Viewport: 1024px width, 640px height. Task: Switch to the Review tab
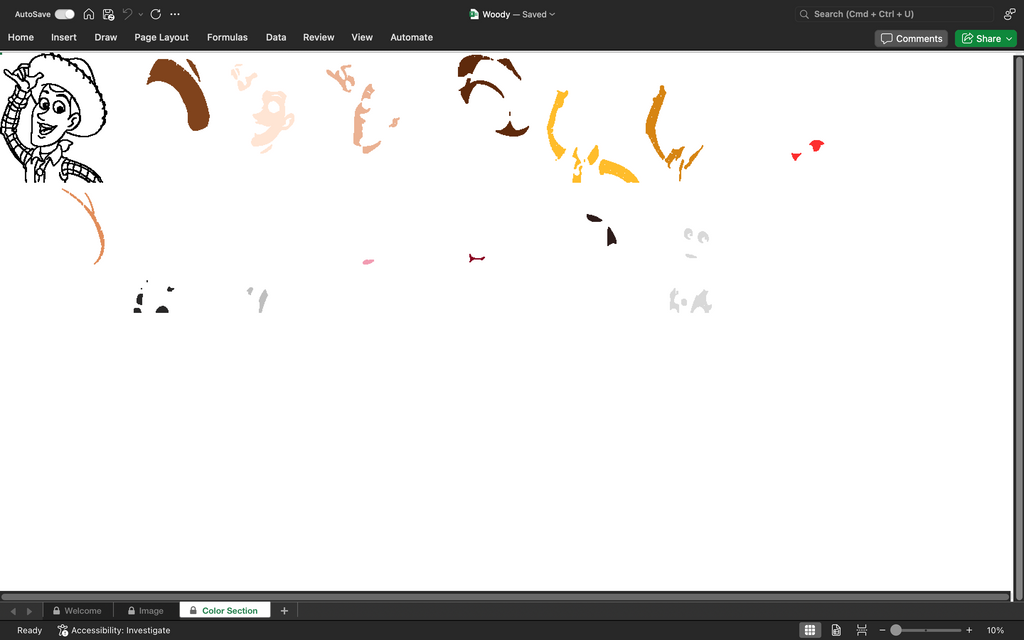coord(319,37)
